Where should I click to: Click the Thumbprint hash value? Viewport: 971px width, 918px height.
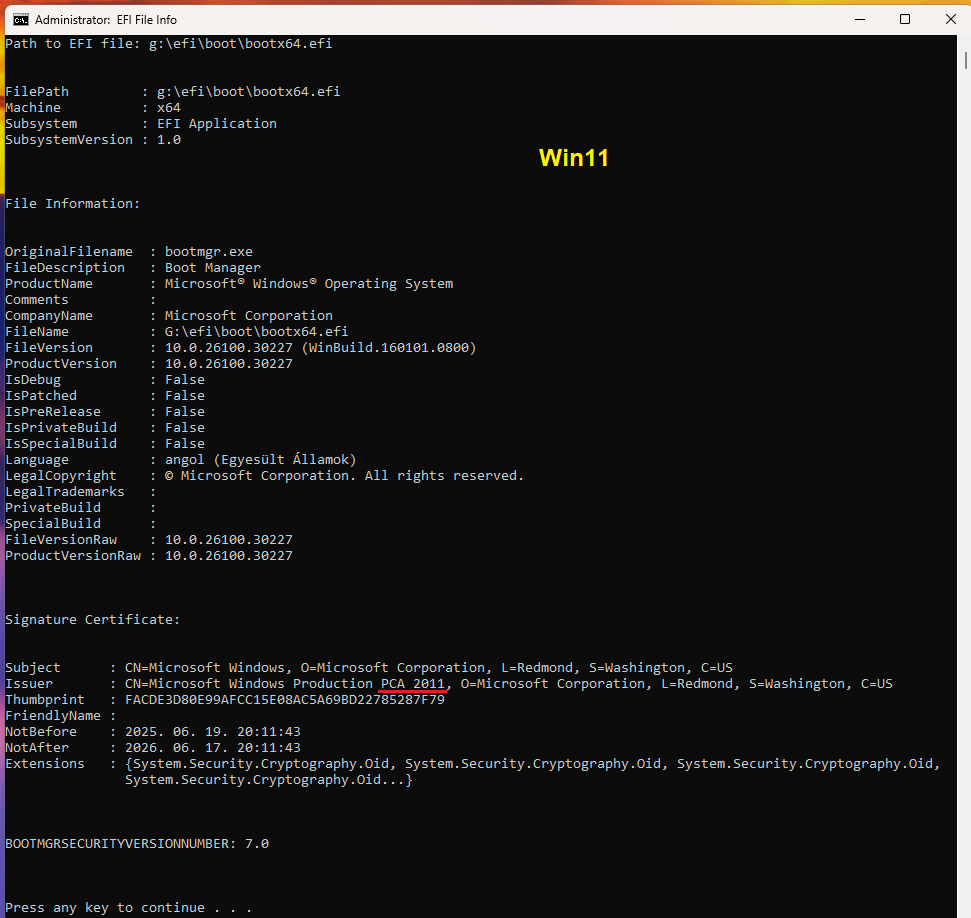point(285,700)
